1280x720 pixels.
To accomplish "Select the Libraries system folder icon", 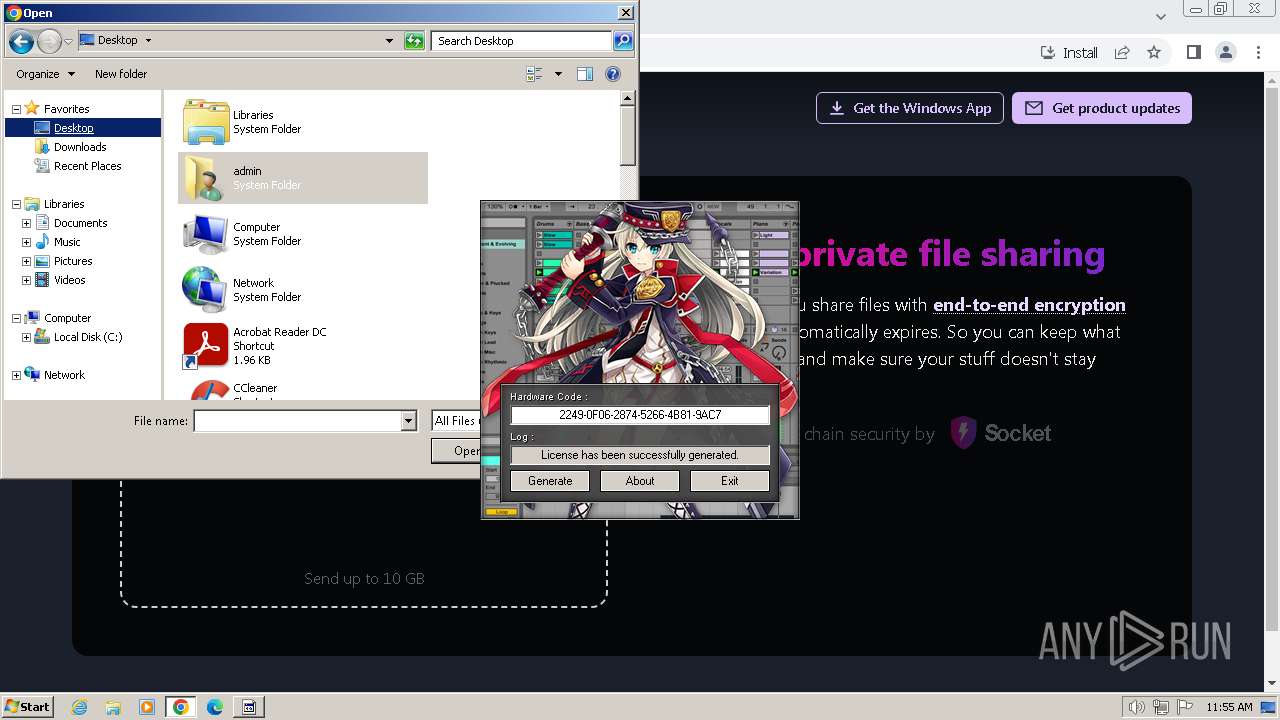I will [x=206, y=122].
